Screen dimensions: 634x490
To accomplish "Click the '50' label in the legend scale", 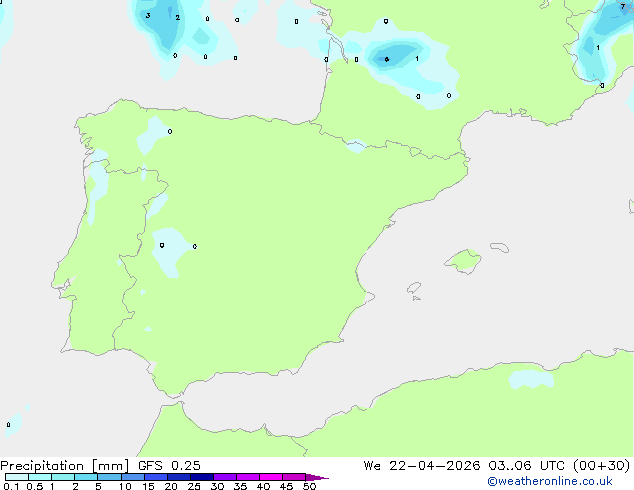I will pyautogui.click(x=309, y=486).
